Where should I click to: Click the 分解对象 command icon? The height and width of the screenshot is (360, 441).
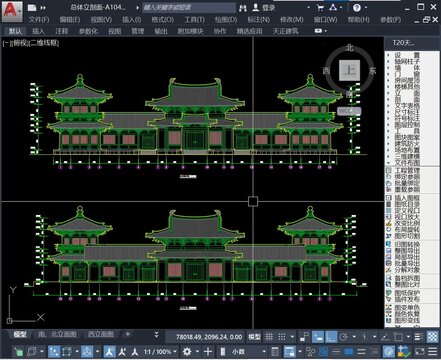389,270
